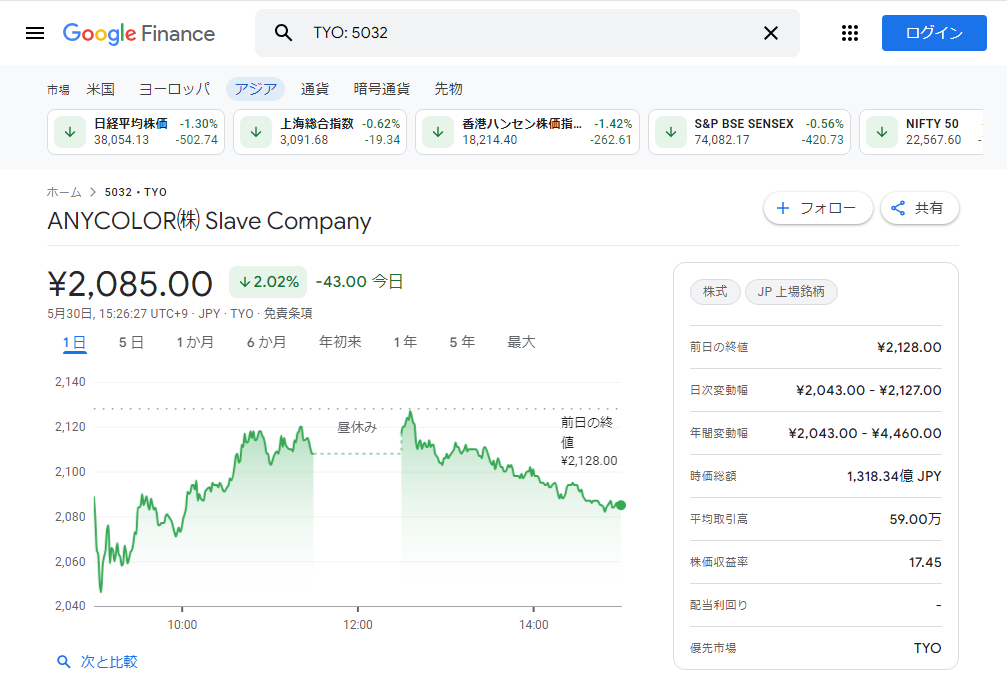Click the down arrow icon on S&P BSE SENSEX
This screenshot has width=1007, height=678.
point(670,132)
